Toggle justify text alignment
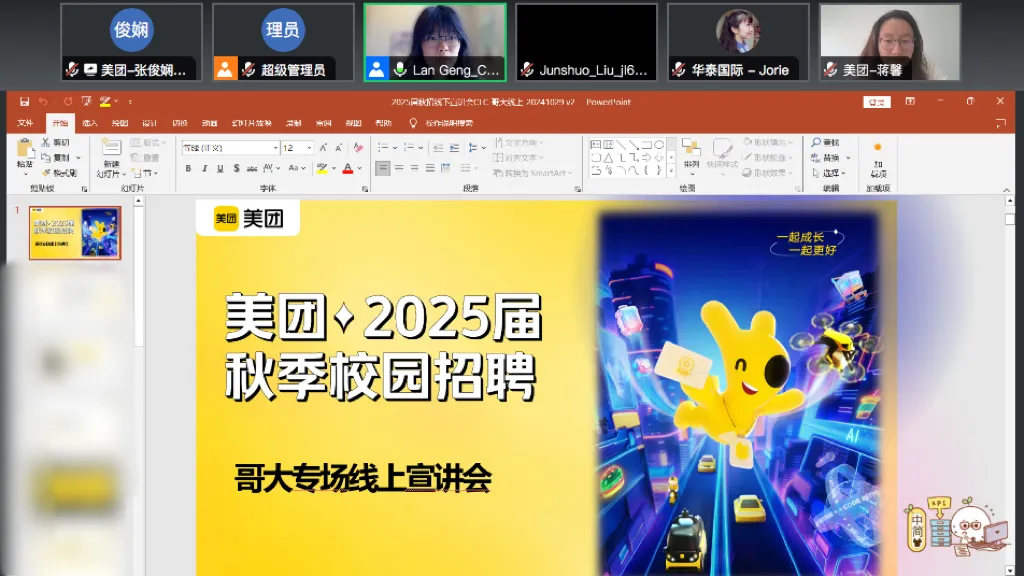Screen dimensions: 1024x576 pos(430,168)
